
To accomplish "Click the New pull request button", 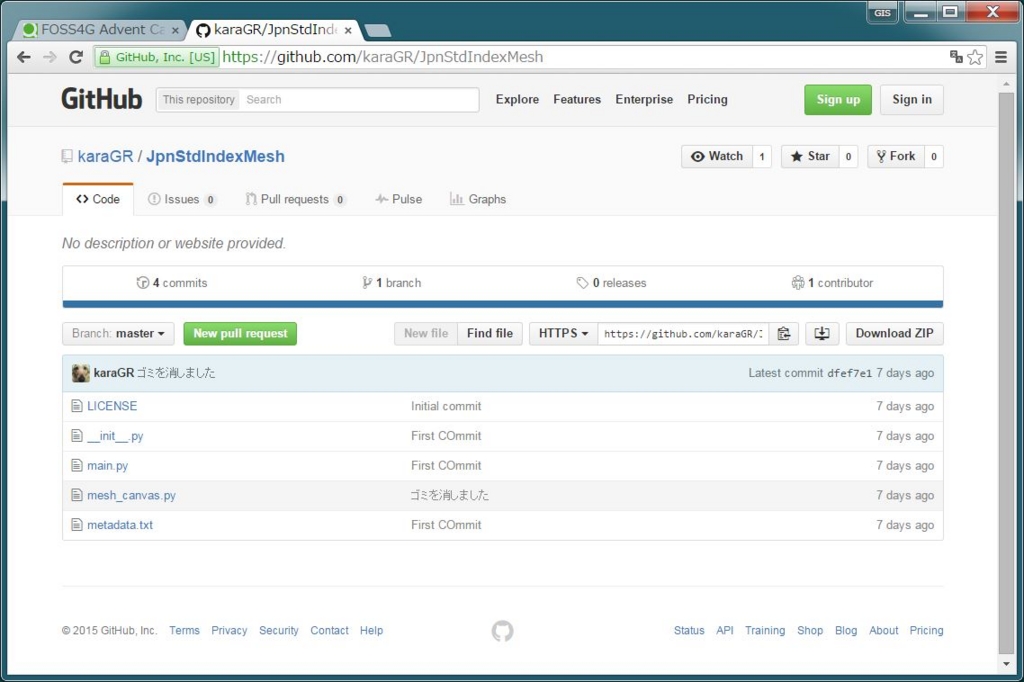I will 240,334.
